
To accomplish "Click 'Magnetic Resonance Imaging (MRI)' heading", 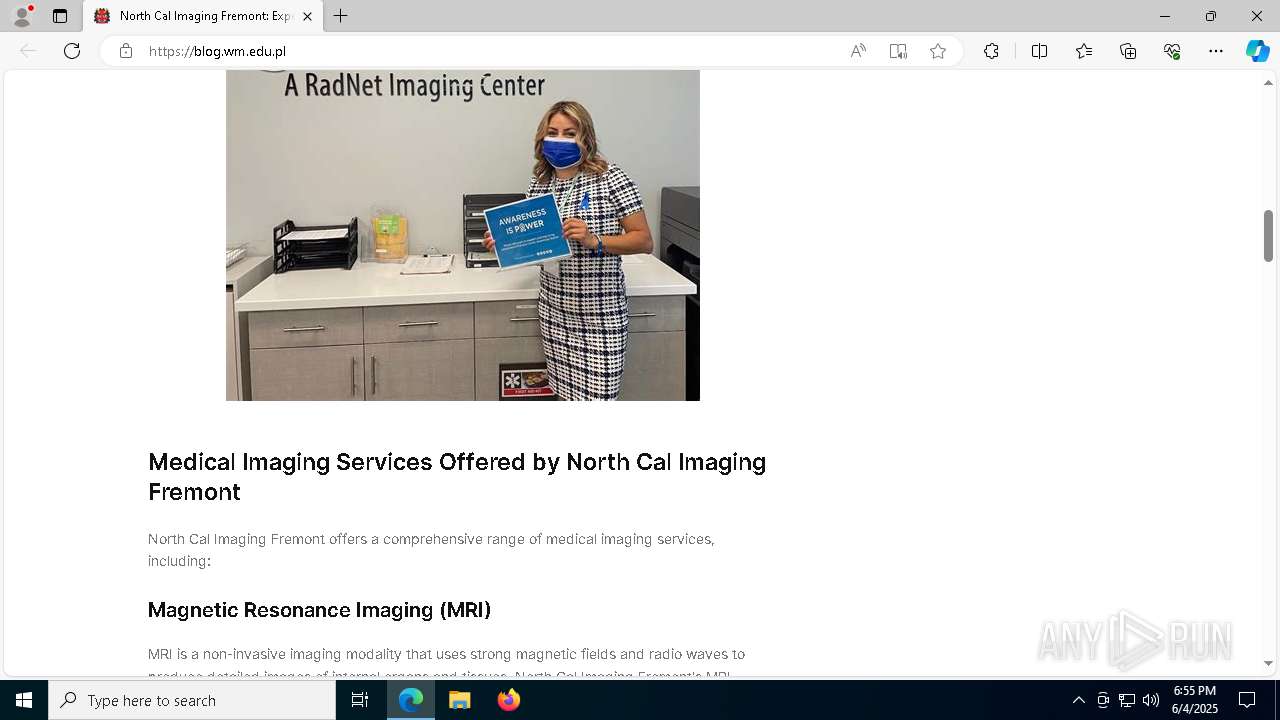I will pos(319,610).
